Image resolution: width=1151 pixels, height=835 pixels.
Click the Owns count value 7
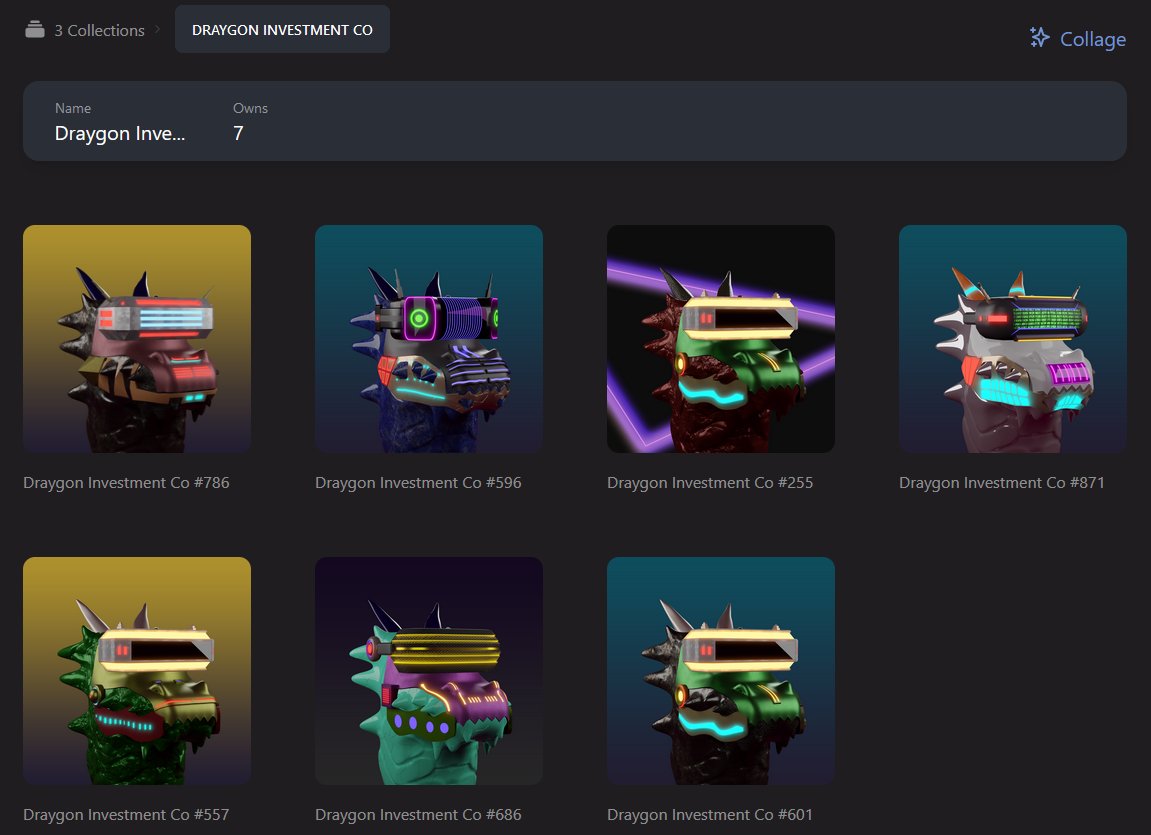click(238, 133)
